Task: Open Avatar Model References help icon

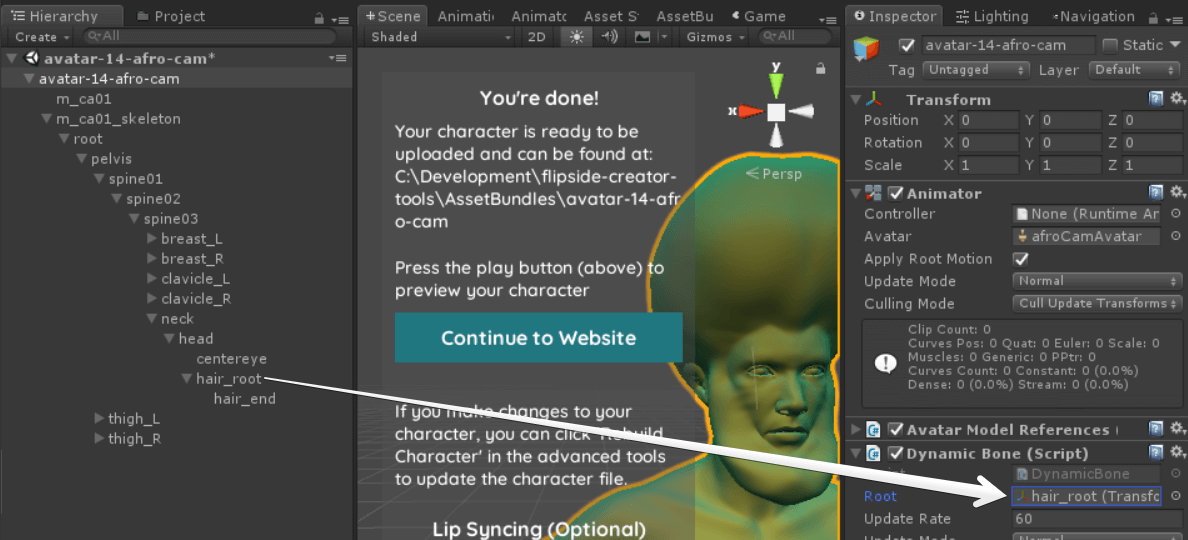Action: [1155, 429]
